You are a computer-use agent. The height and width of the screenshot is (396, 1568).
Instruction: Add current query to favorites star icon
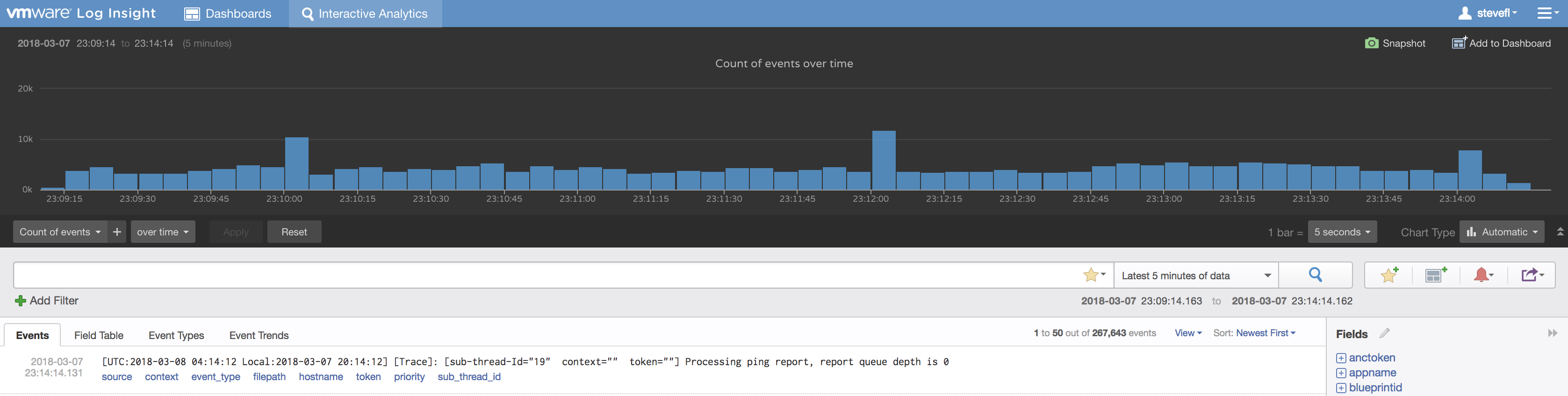tap(1388, 276)
